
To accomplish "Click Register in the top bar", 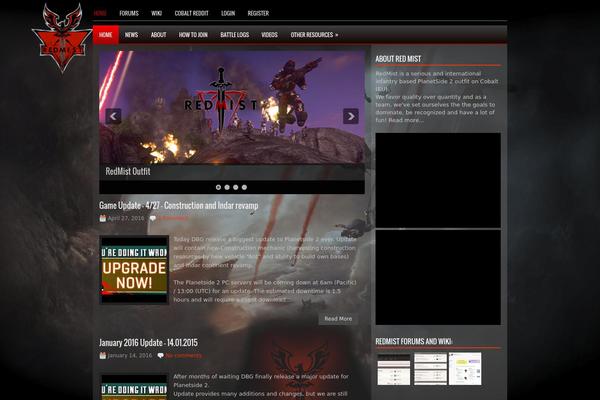I will click(x=258, y=13).
